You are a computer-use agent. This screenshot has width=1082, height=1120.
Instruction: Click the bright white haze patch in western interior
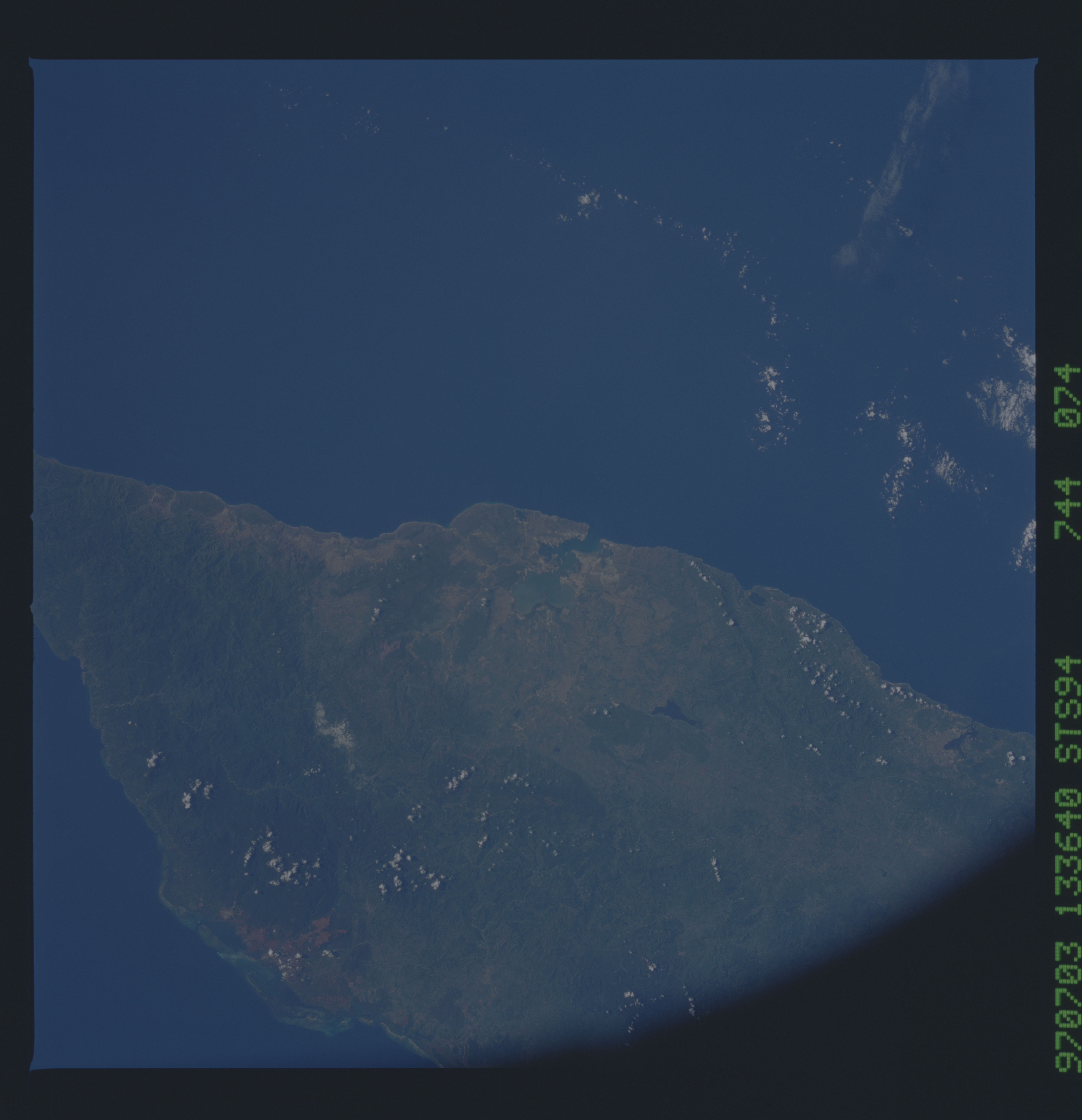[334, 729]
